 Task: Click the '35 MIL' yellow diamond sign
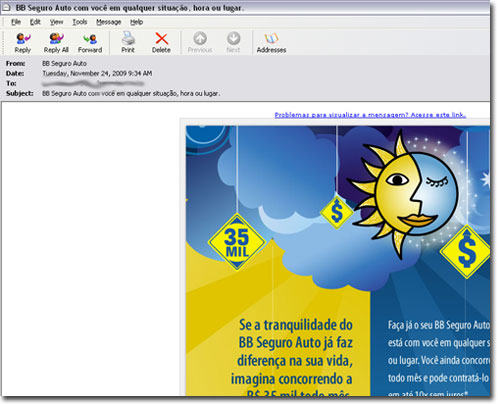coord(237,242)
